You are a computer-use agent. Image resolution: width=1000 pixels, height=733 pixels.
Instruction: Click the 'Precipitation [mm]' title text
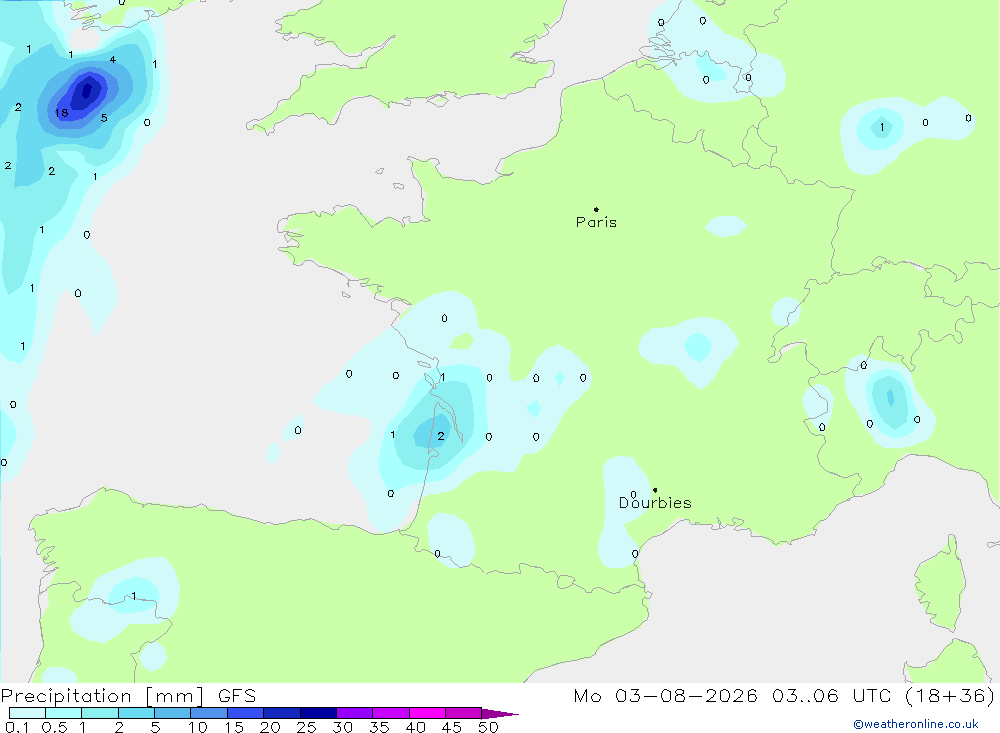click(x=102, y=695)
